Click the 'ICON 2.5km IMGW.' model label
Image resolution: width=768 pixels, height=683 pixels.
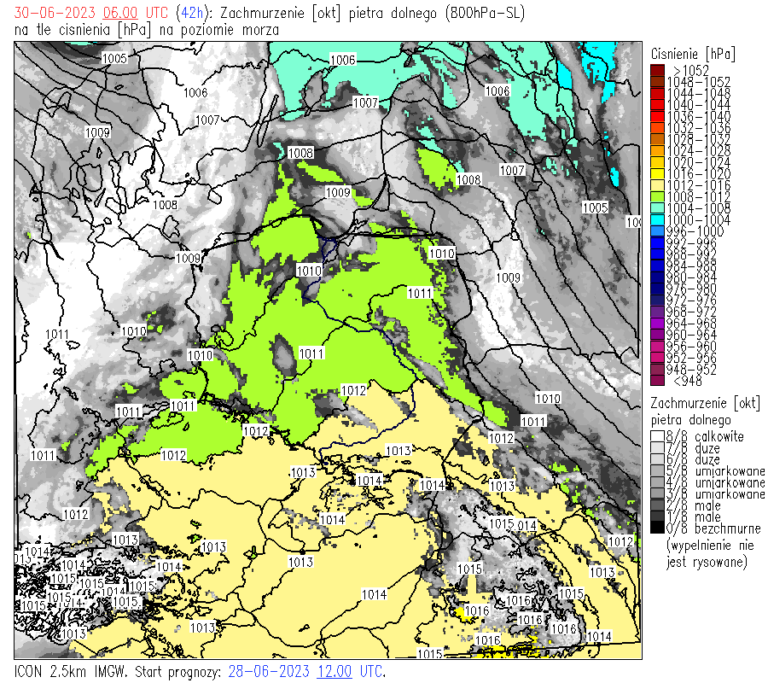coord(71,671)
